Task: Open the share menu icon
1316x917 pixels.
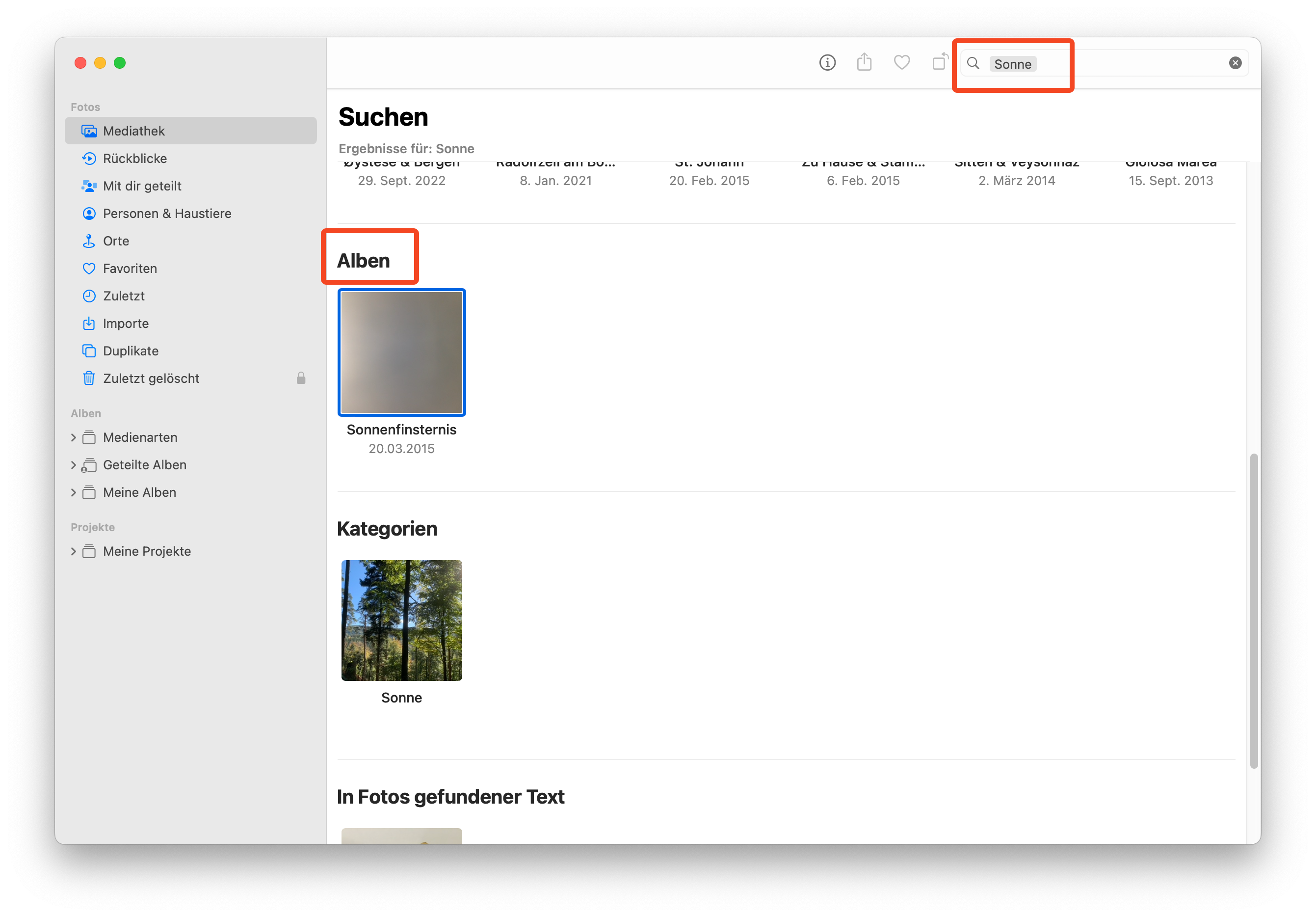Action: pyautogui.click(x=865, y=62)
